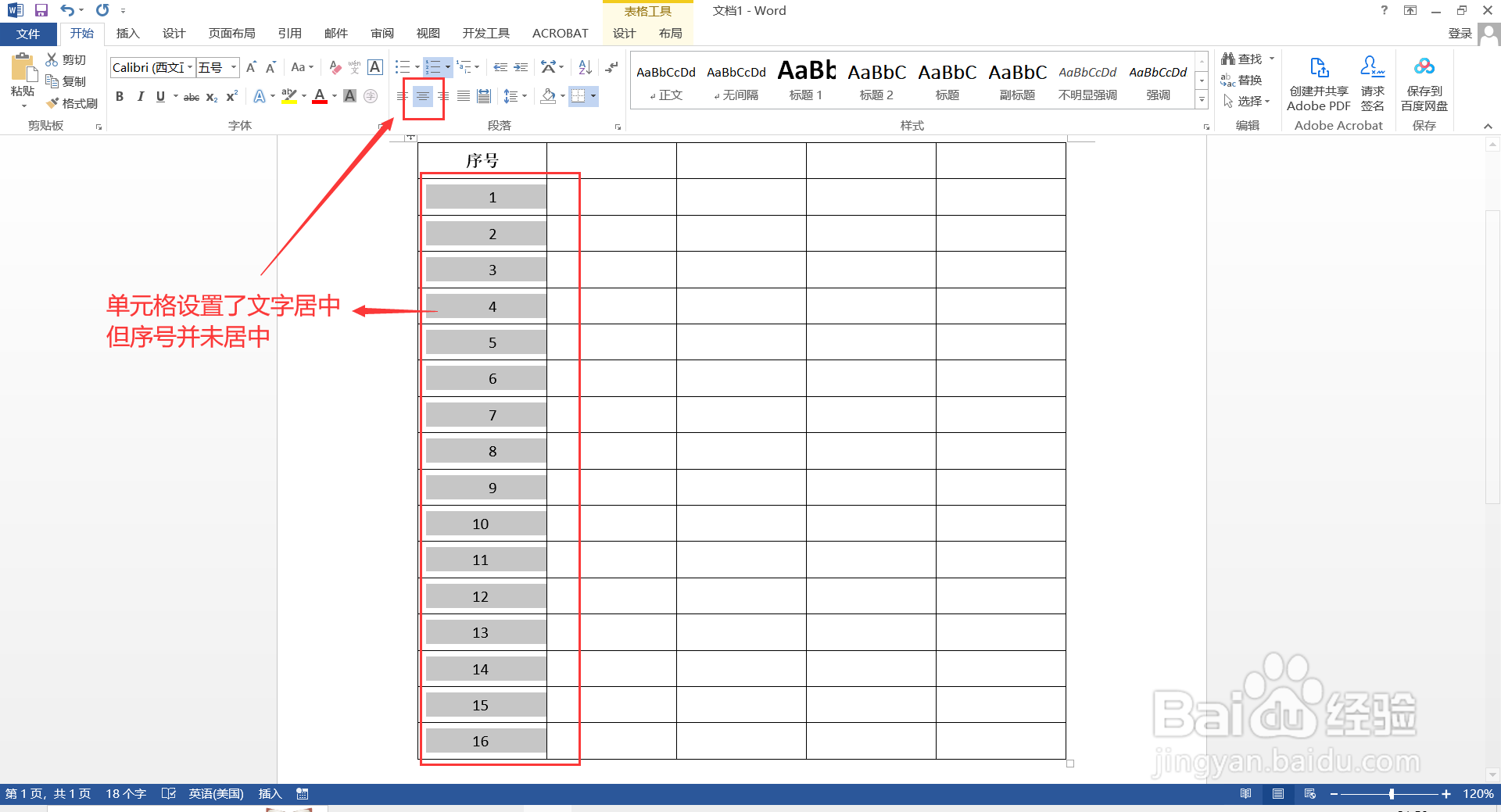Increase paragraph indent
The height and width of the screenshot is (812, 1501).
(521, 67)
